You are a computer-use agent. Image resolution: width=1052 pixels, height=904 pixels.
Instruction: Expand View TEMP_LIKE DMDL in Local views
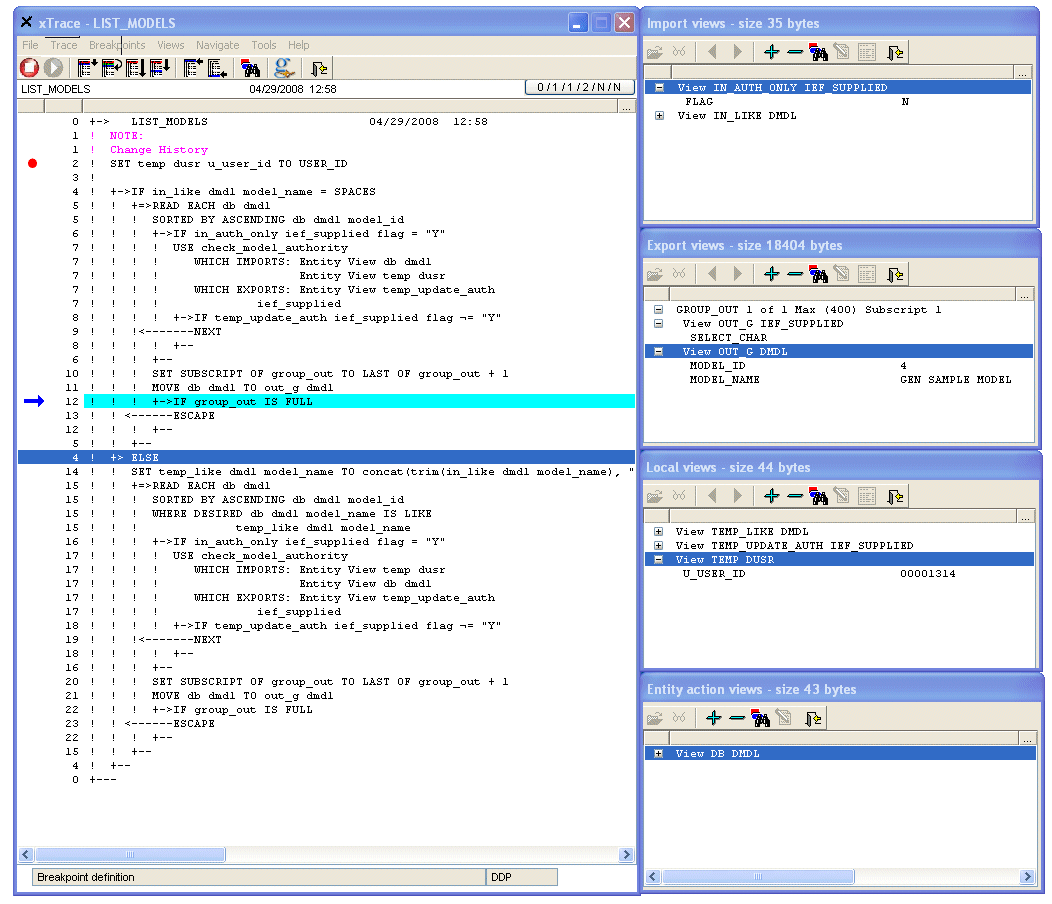[659, 532]
